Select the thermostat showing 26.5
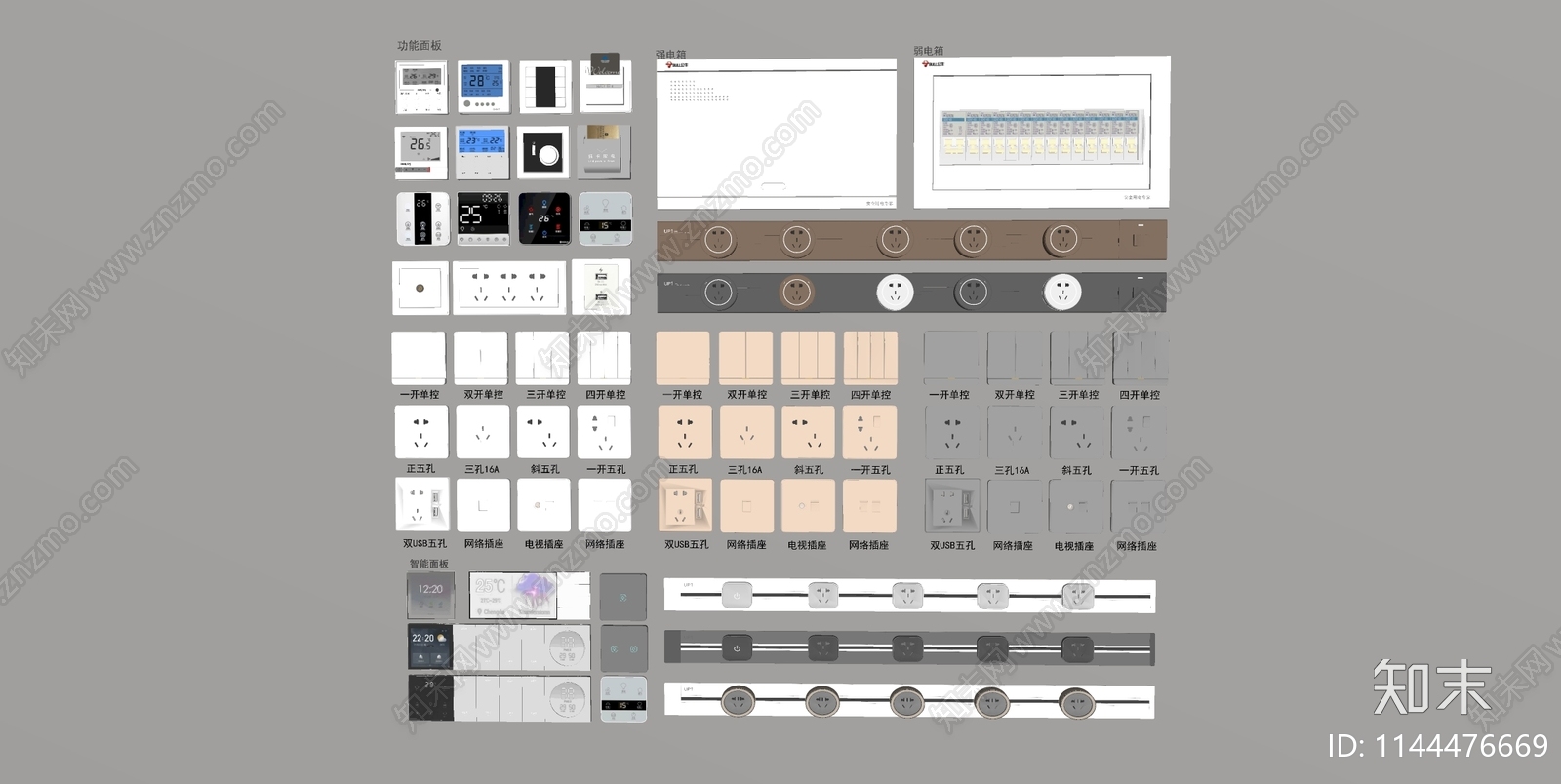Screen dimensions: 1561x784 coord(421,152)
